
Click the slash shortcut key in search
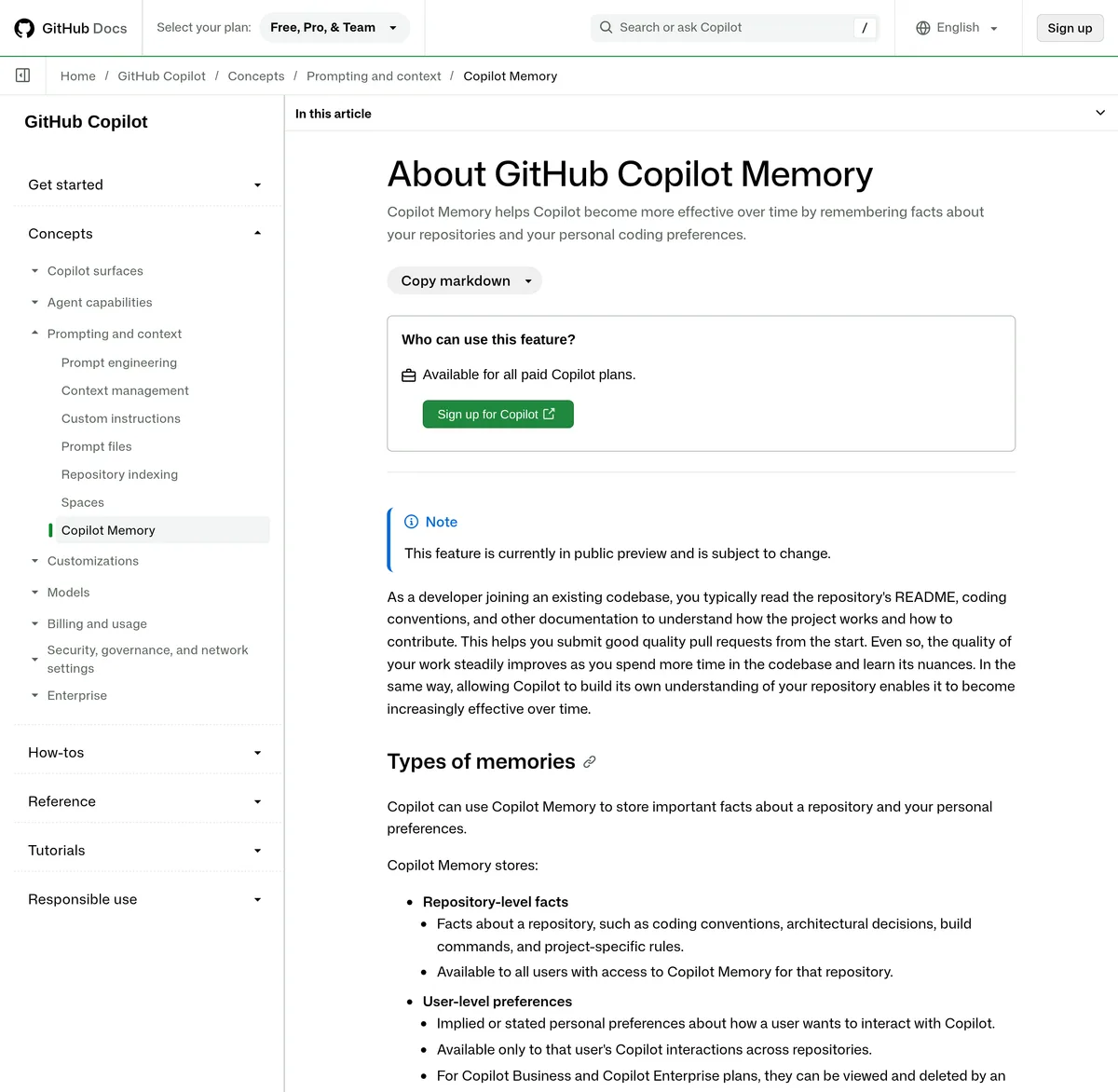(865, 28)
